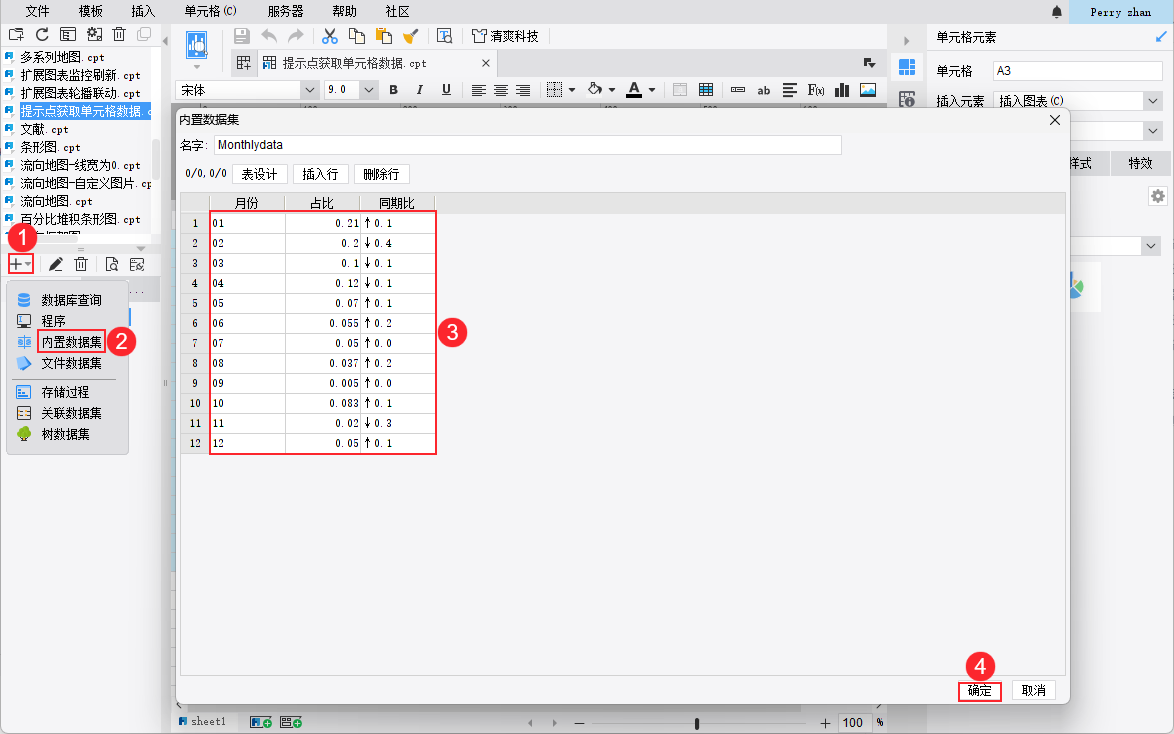Preview the dataset with the magnifier page icon
This screenshot has height=734, width=1174.
tap(112, 264)
